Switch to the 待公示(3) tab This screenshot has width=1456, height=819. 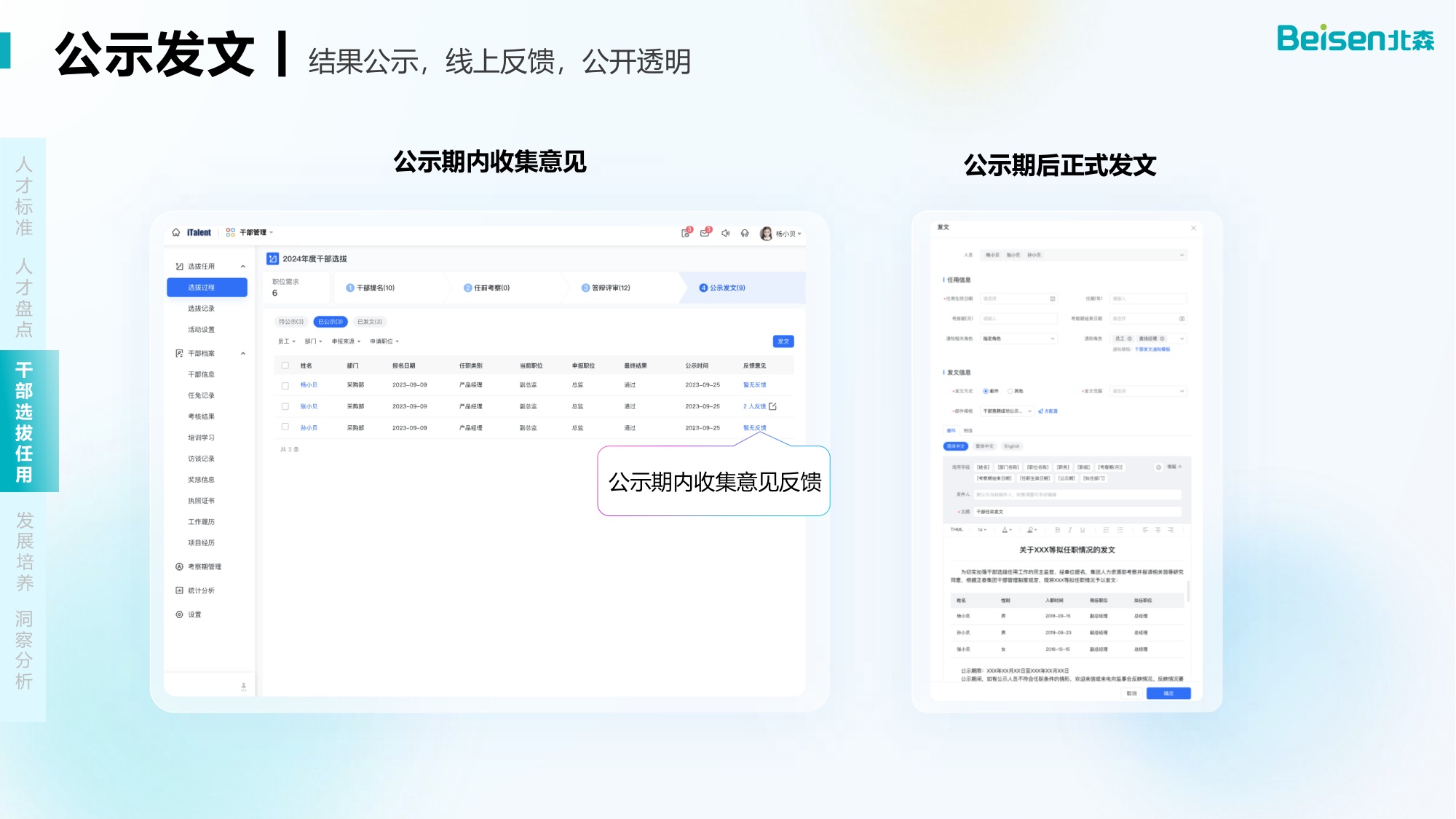pyautogui.click(x=291, y=322)
